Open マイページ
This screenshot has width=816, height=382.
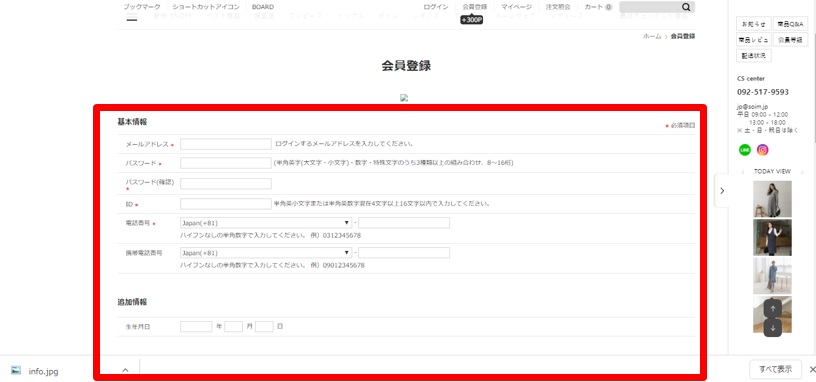pos(516,7)
